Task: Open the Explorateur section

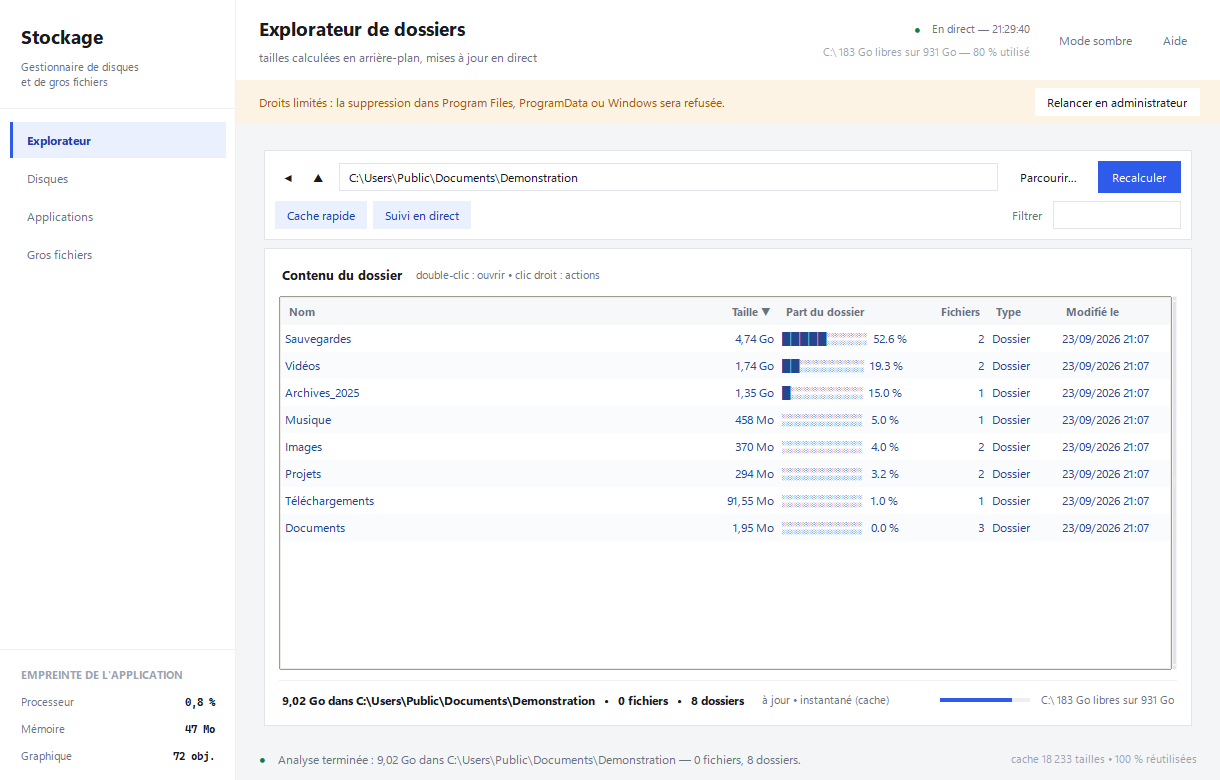Action: 118,141
